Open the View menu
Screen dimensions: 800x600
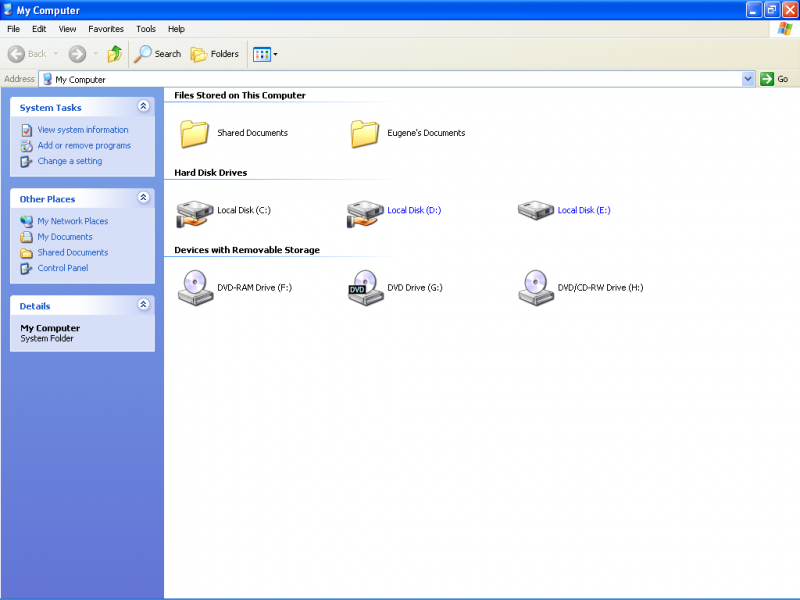pos(67,29)
